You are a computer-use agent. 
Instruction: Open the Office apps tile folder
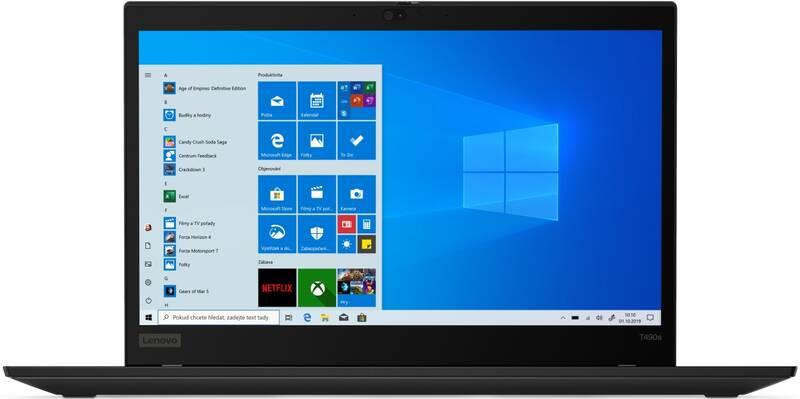point(357,101)
